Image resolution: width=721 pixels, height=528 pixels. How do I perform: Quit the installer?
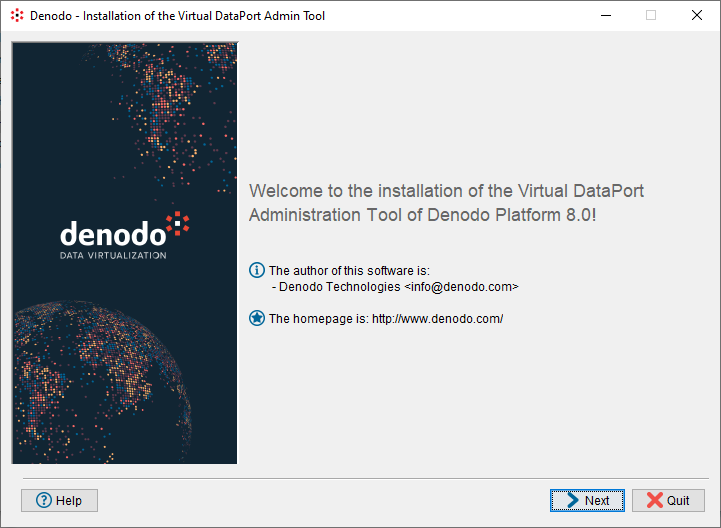[668, 500]
